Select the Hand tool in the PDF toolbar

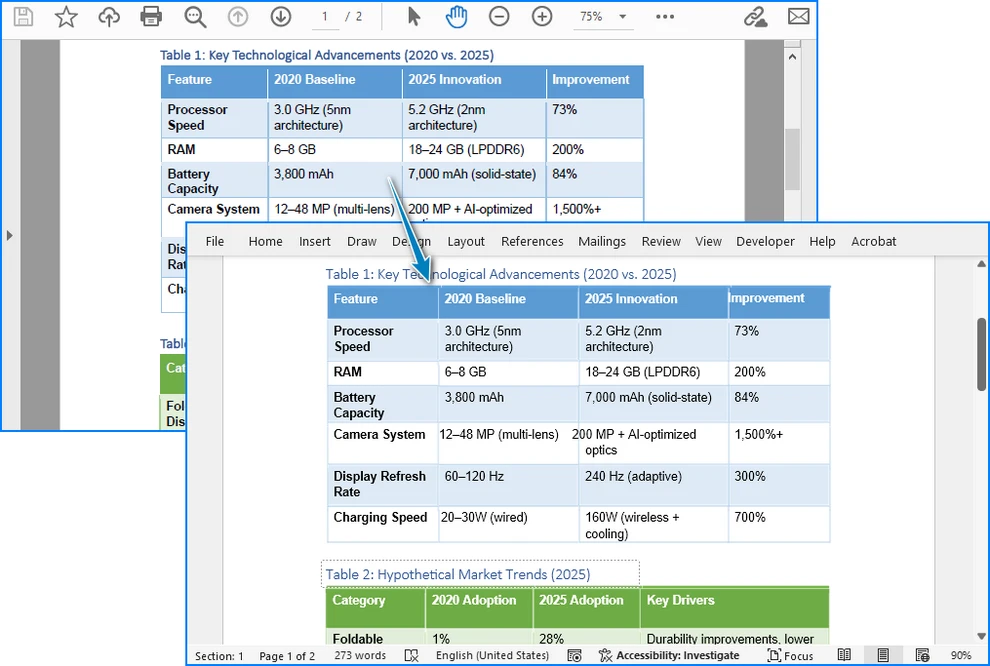point(457,16)
